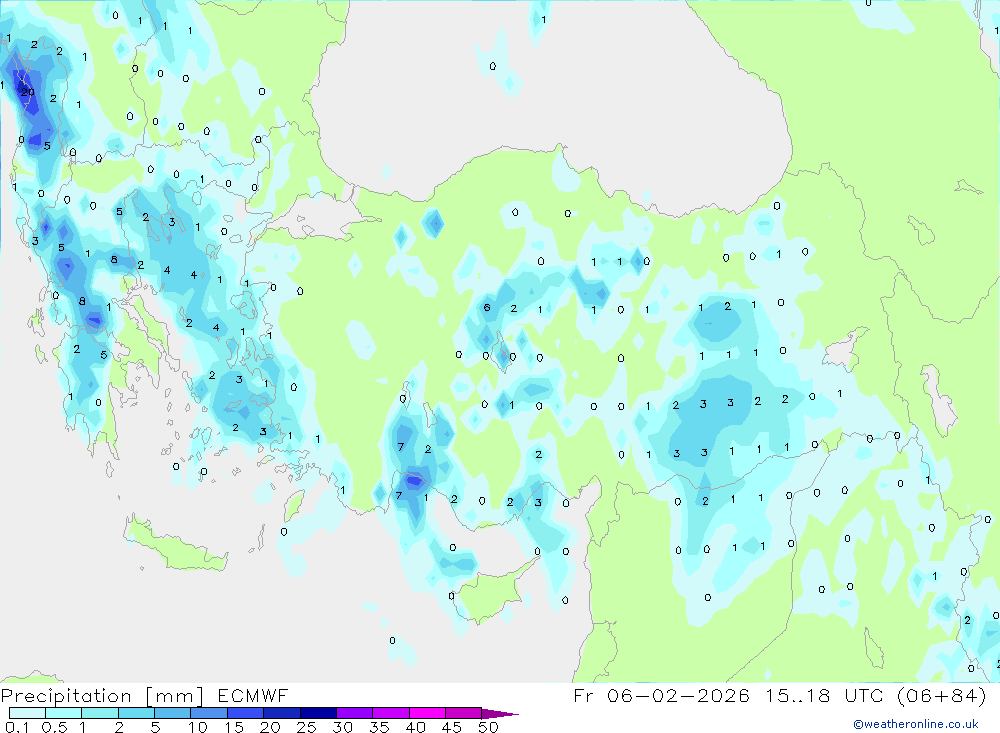Click the 15–20 mm legend swatch
1000x733 pixels.
[246, 713]
